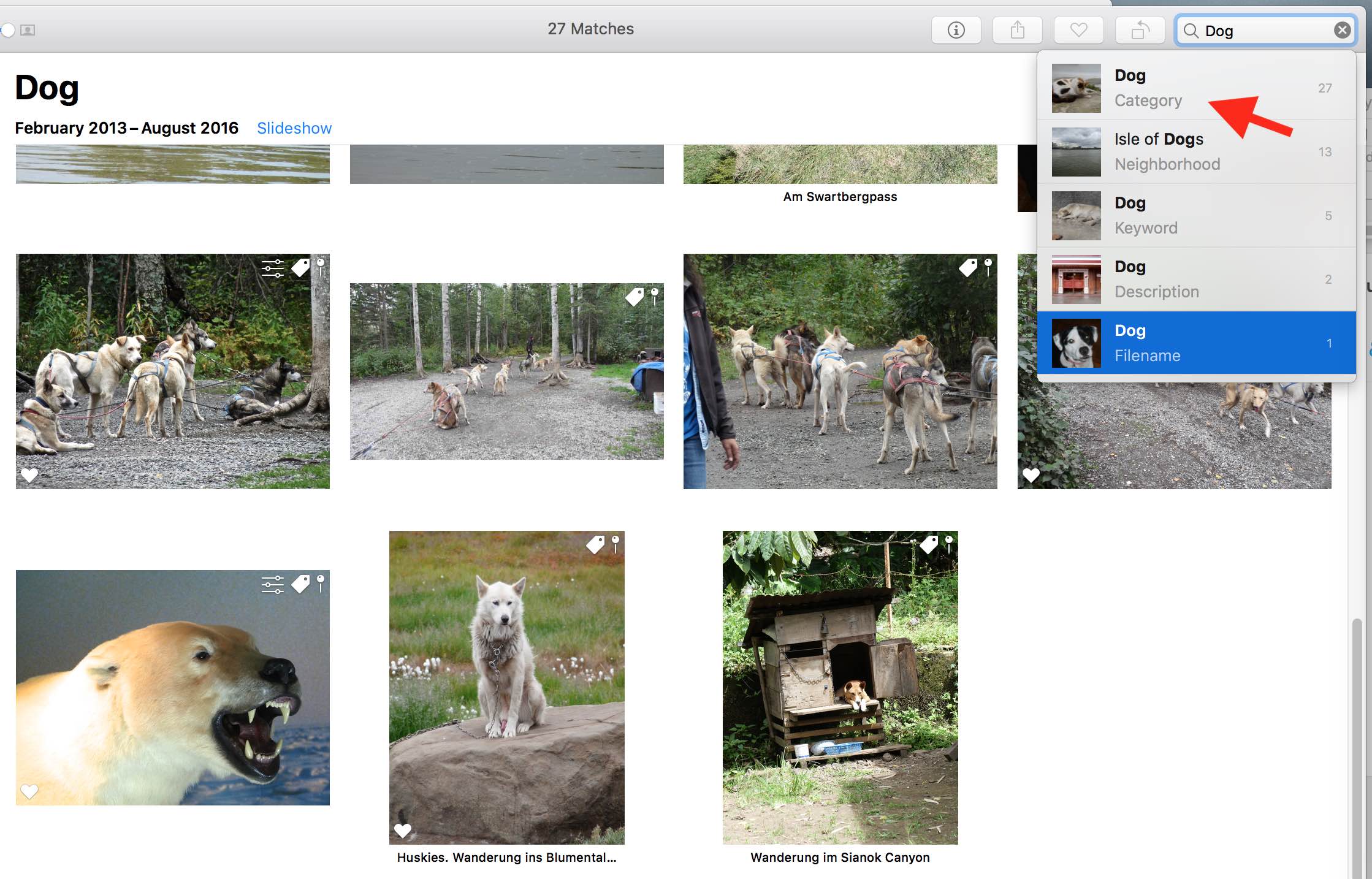Open the Sianok Canyon dog kennel thumbnail
Screen dimensions: 1372x879
pos(840,687)
